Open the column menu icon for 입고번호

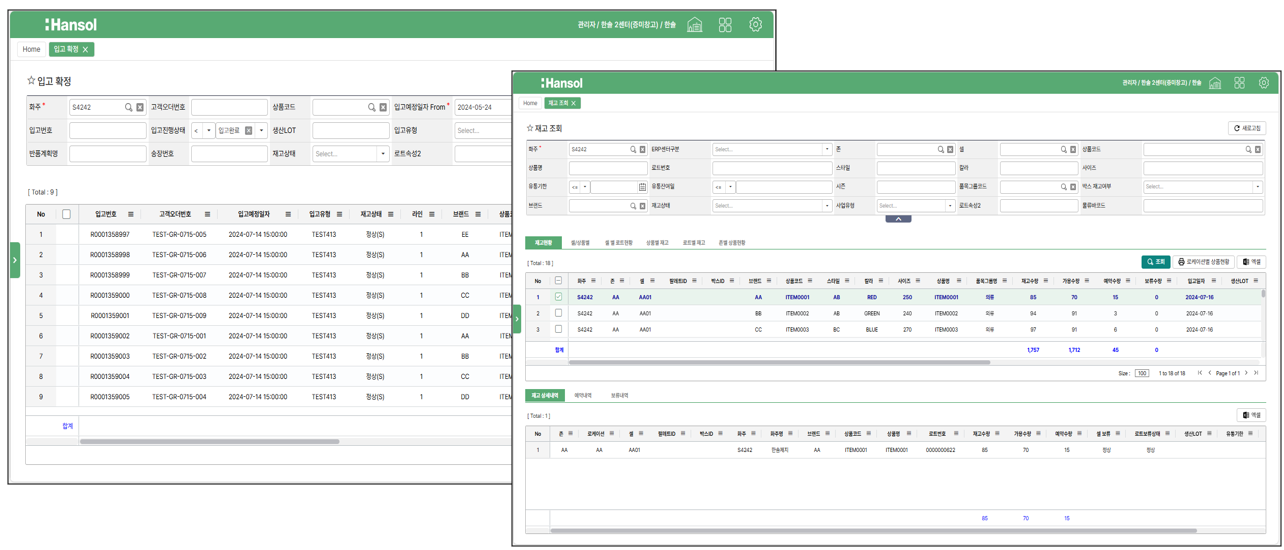[130, 214]
